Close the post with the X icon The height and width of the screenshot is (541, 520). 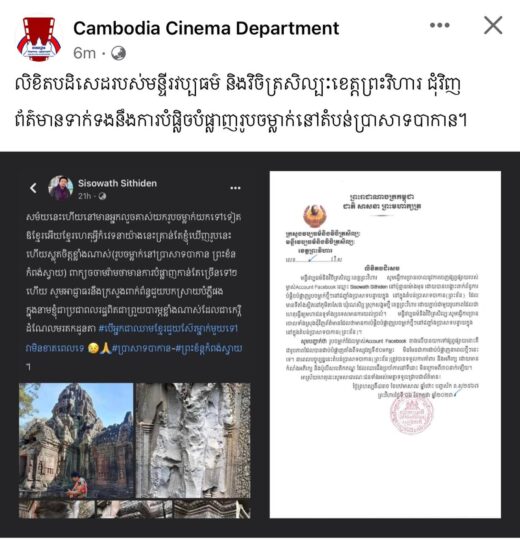click(493, 25)
